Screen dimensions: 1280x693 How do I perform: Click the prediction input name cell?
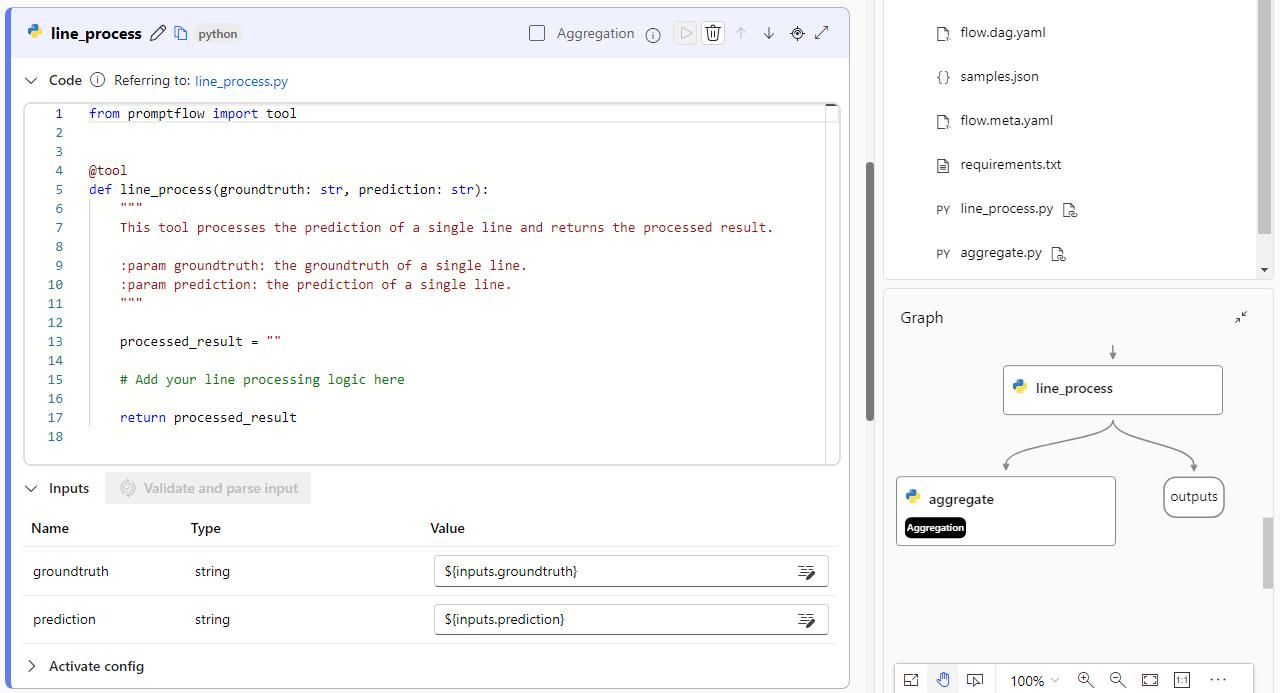click(65, 620)
